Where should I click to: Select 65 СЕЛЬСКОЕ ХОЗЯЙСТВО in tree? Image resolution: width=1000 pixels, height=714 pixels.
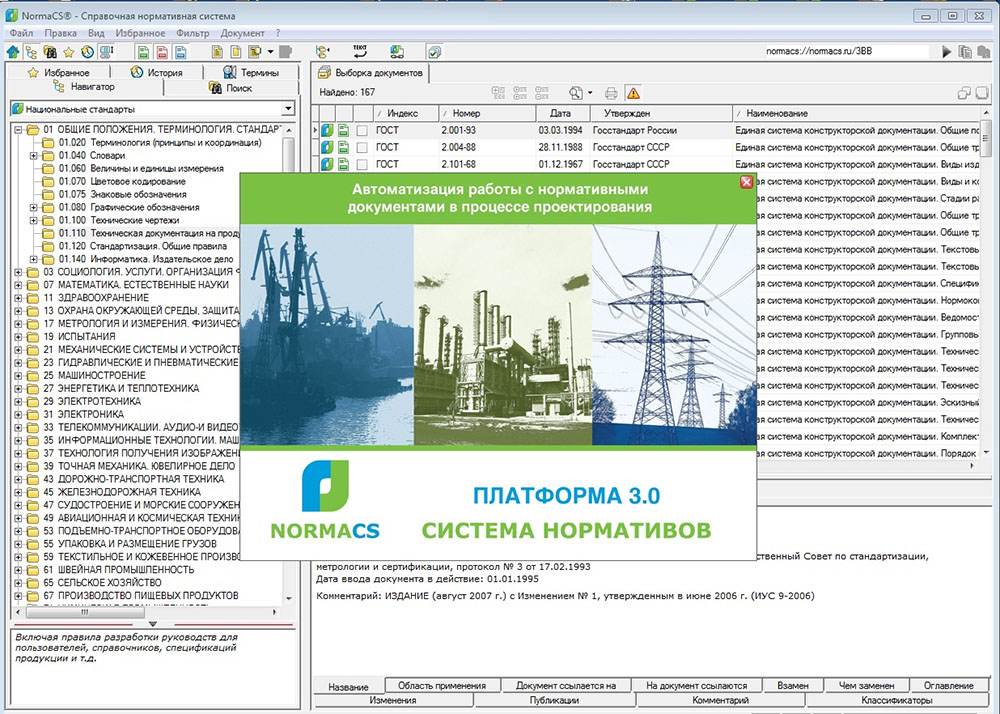103,583
